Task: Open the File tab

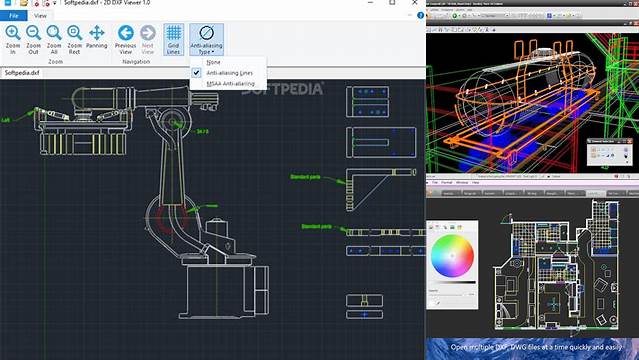Action: pos(13,15)
